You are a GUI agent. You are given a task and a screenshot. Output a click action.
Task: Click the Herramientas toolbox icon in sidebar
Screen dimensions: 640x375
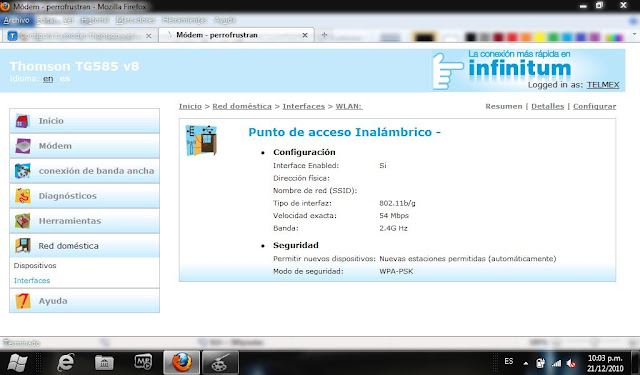pyautogui.click(x=22, y=221)
